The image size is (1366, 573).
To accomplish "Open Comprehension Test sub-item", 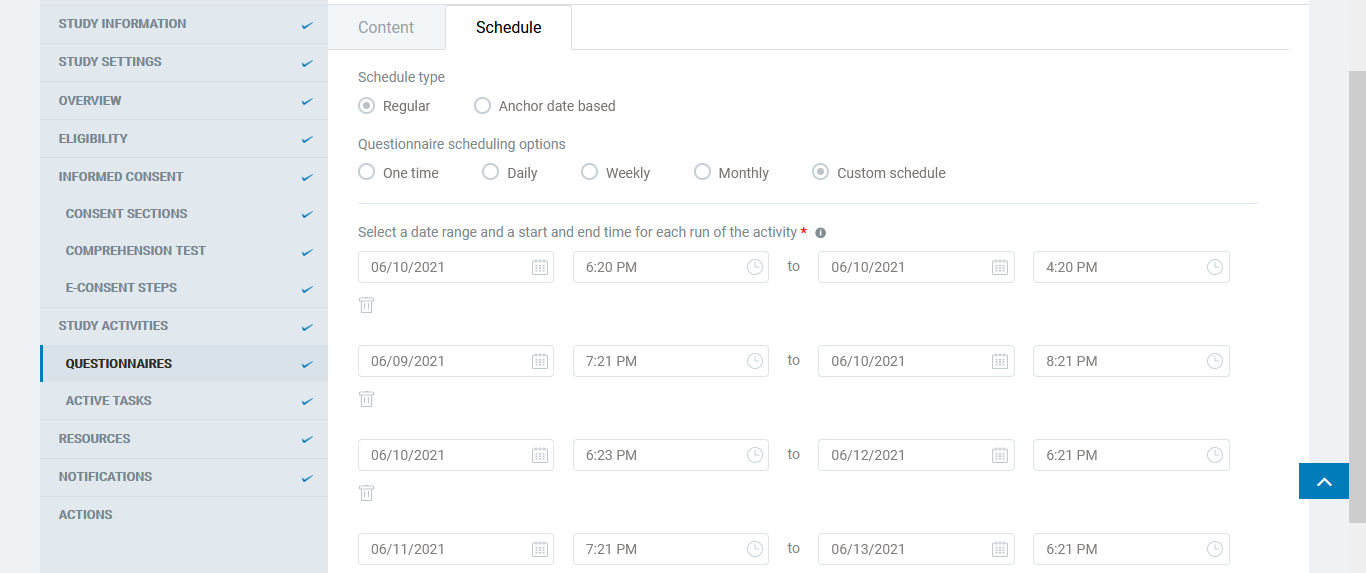I will tap(184, 251).
